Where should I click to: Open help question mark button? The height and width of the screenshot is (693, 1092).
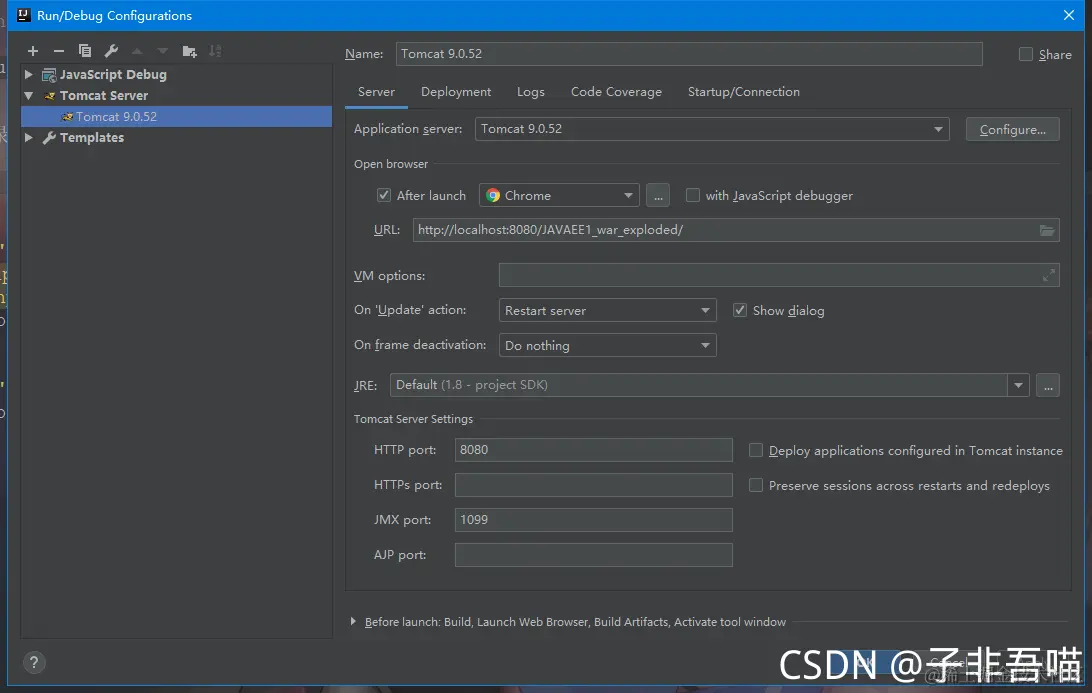[x=34, y=662]
